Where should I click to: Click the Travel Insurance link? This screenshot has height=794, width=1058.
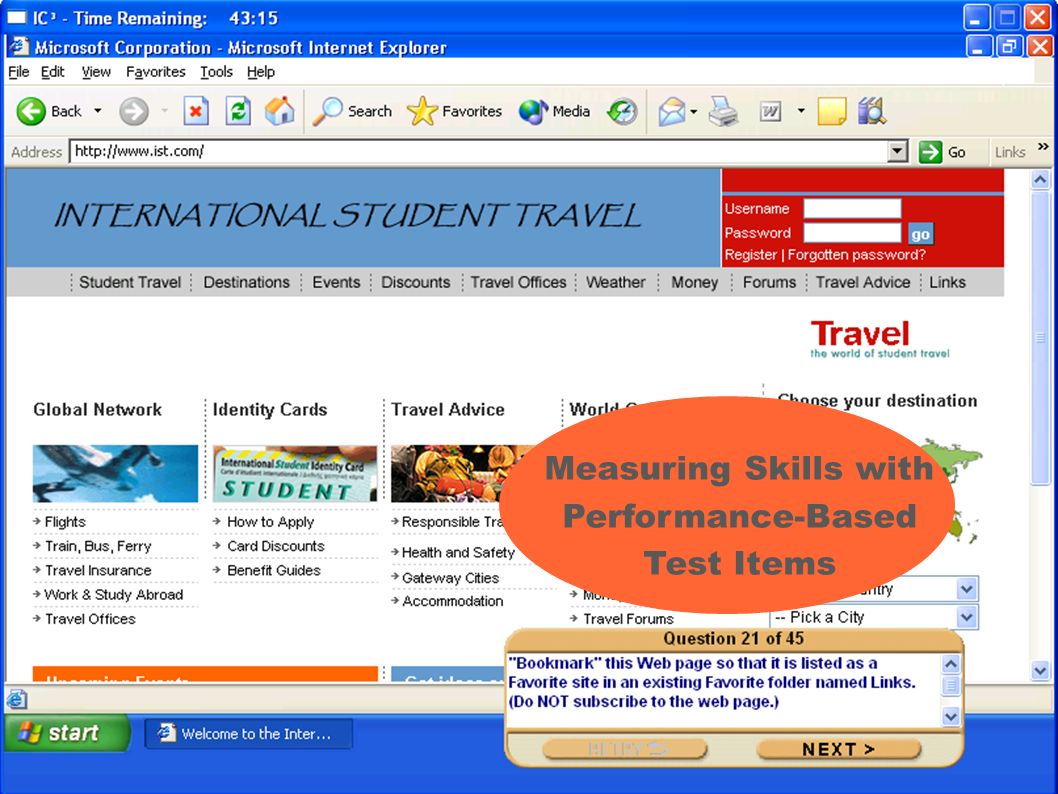click(98, 570)
